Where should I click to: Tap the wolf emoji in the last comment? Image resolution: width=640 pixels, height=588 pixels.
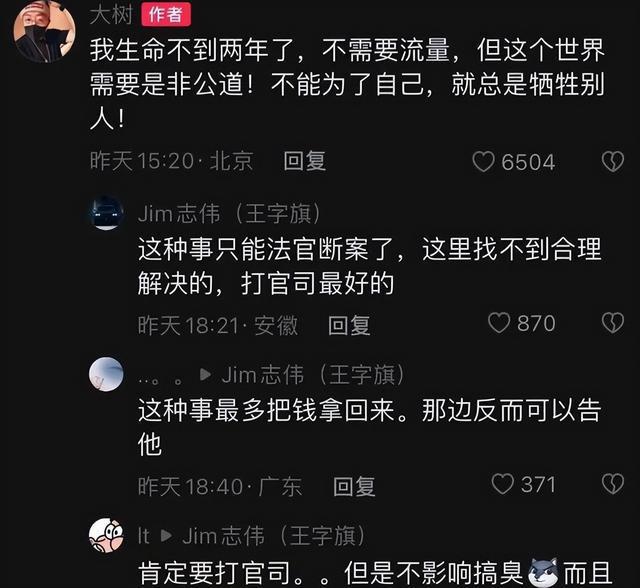click(x=543, y=572)
